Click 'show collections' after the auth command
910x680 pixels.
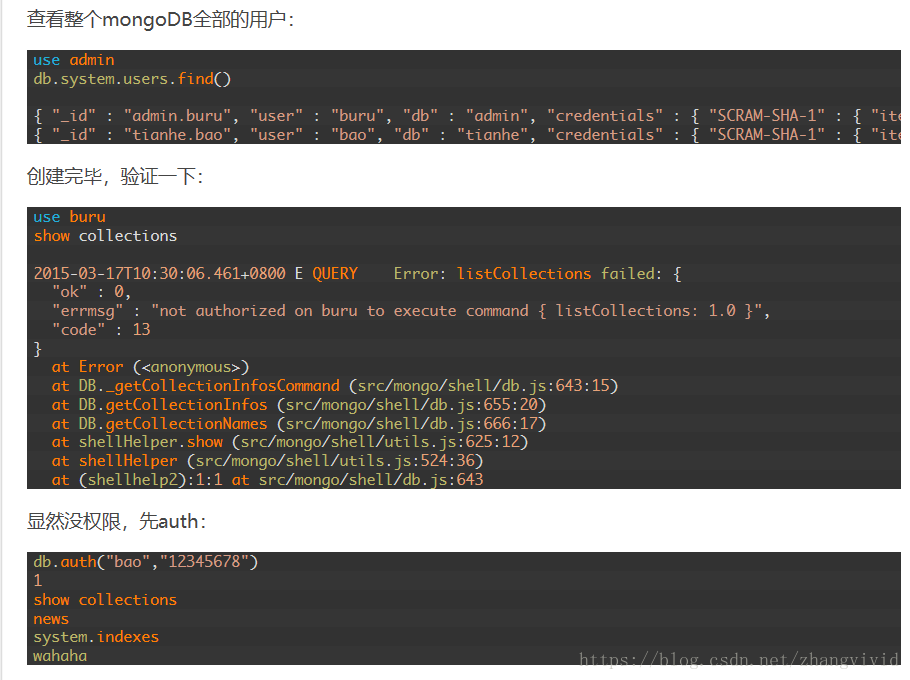coord(105,599)
